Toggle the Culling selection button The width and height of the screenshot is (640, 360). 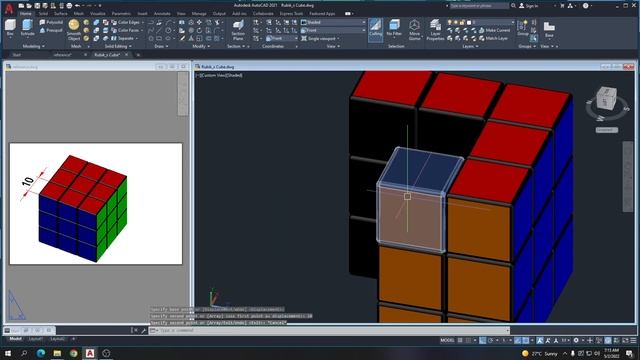pos(376,29)
